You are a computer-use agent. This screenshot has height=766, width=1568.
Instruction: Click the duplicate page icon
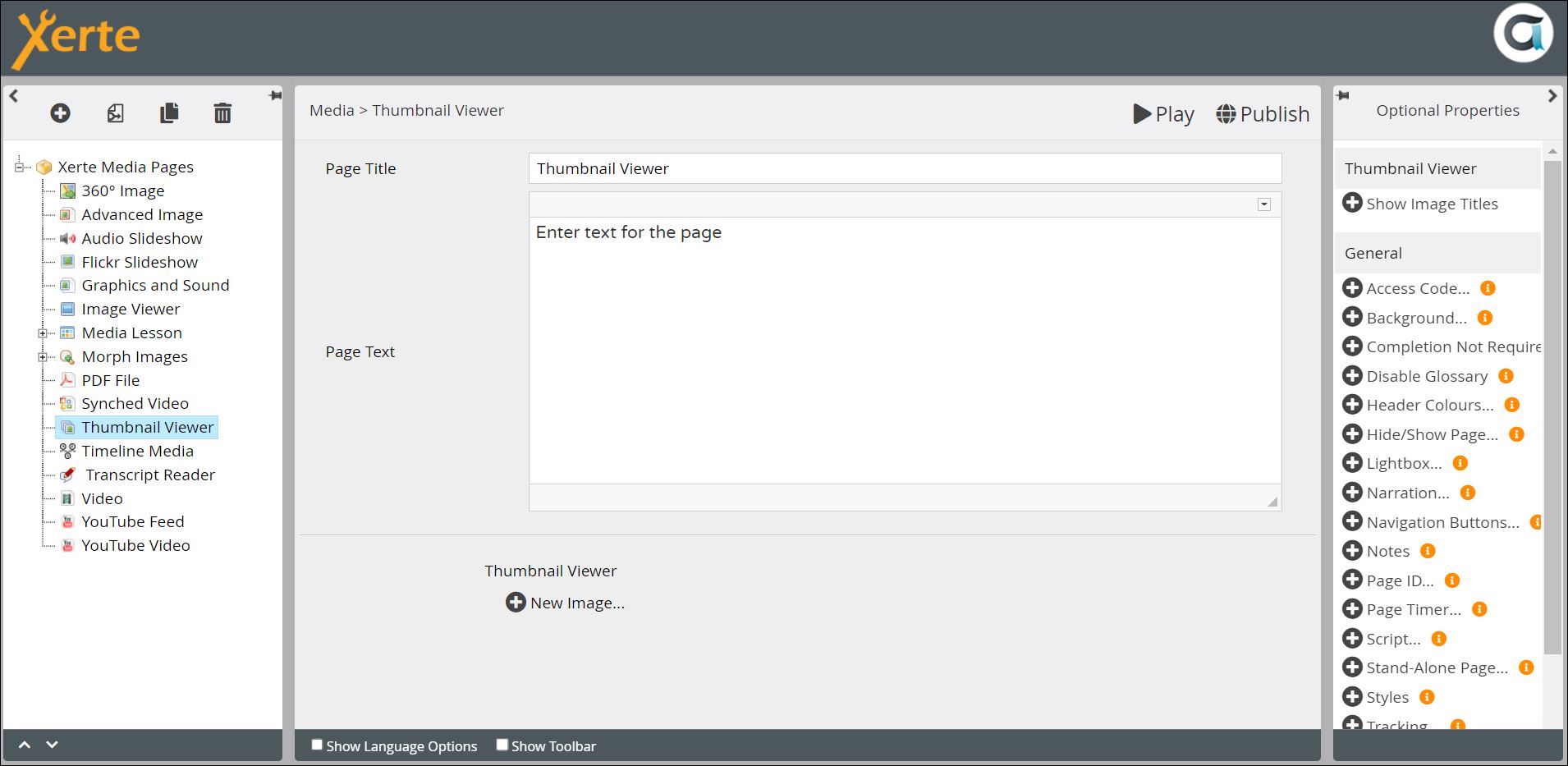pyautogui.click(x=169, y=113)
